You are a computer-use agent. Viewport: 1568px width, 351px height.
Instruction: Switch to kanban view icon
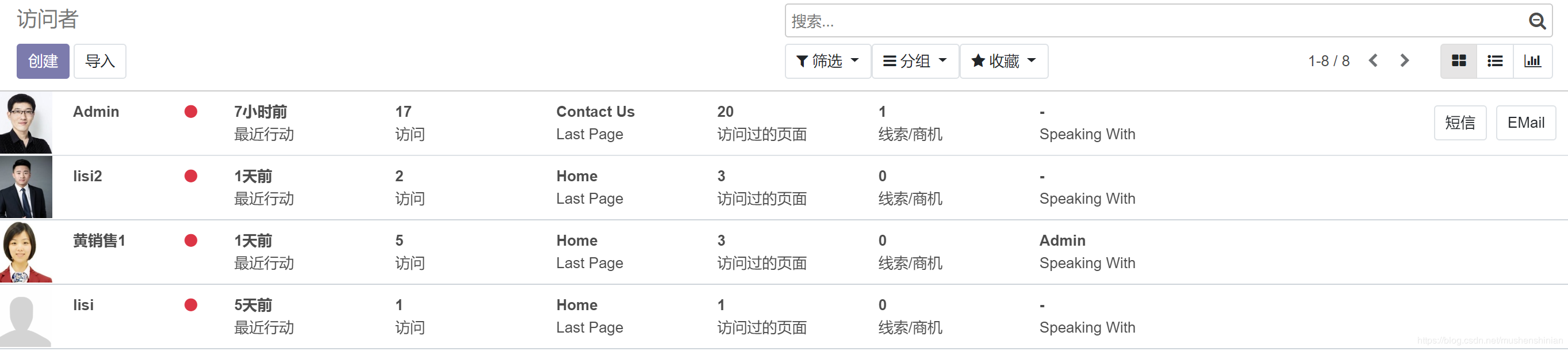pyautogui.click(x=1458, y=61)
